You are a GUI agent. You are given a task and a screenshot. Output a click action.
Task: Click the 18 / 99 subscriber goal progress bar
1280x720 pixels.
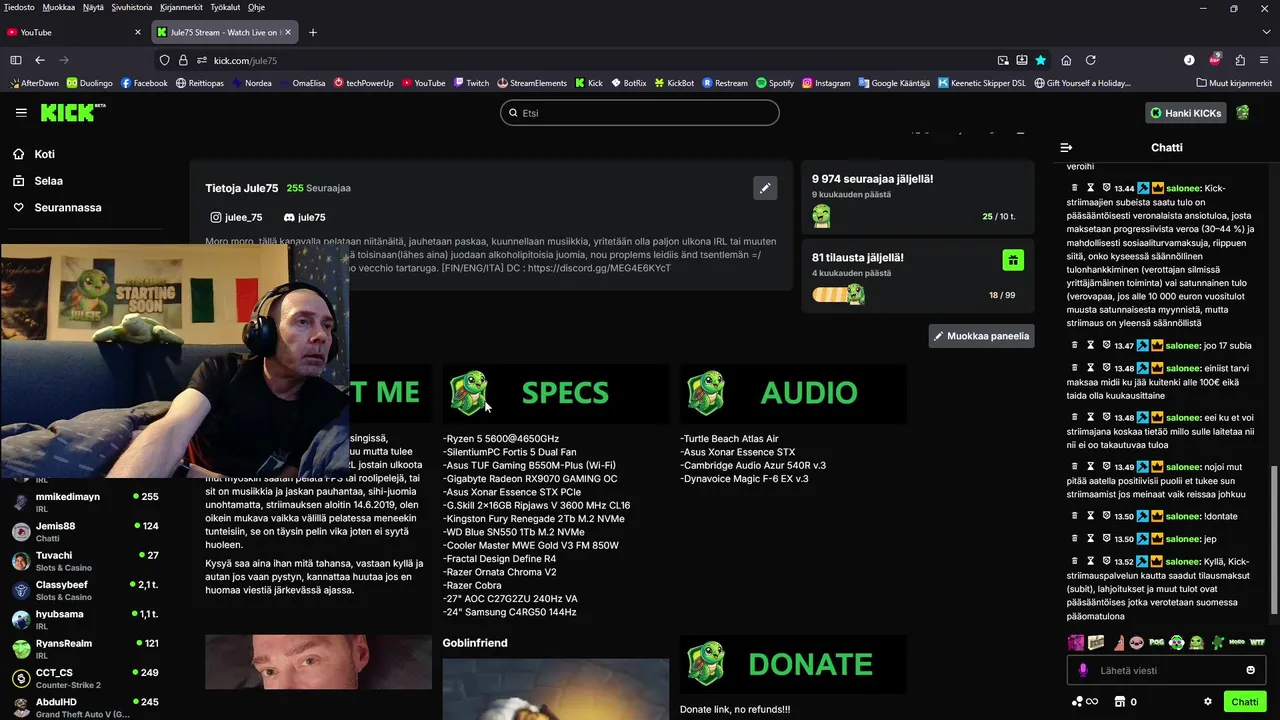click(x=839, y=295)
